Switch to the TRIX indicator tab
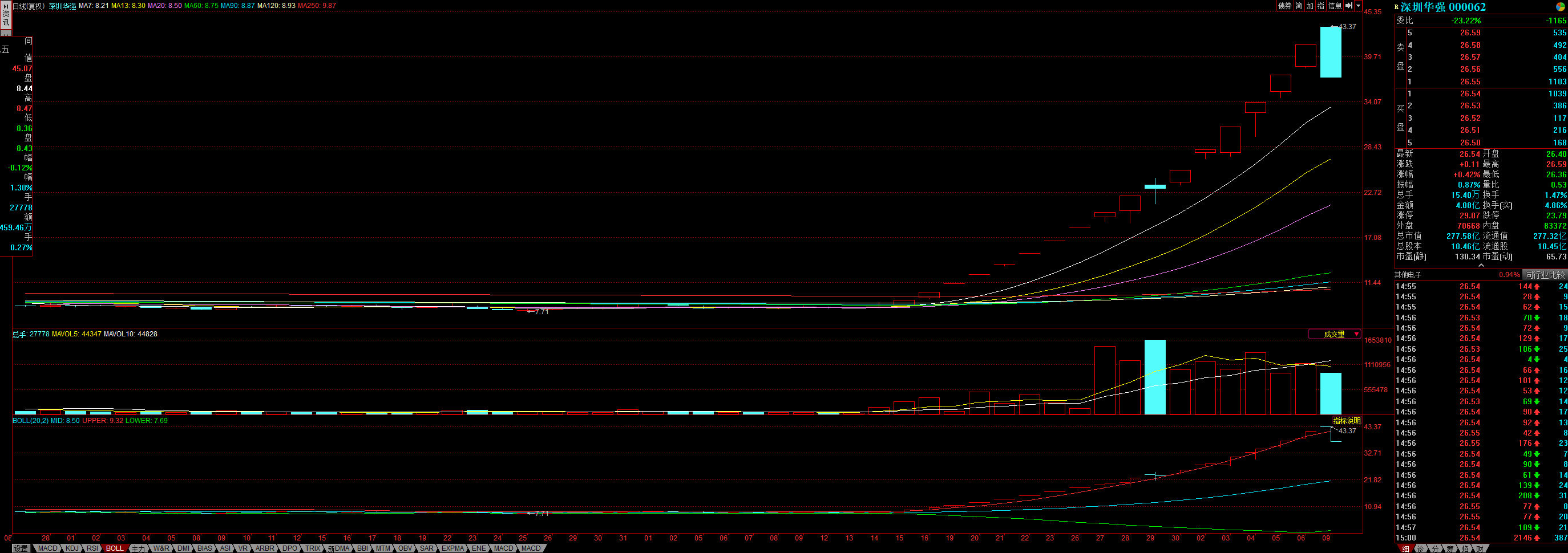This screenshot has width=1568, height=553. click(x=312, y=548)
